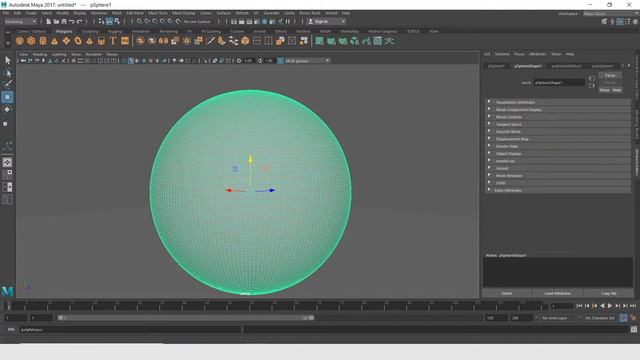This screenshot has width=640, height=360.
Task: Open the viewport Shading menu
Action: coord(40,54)
